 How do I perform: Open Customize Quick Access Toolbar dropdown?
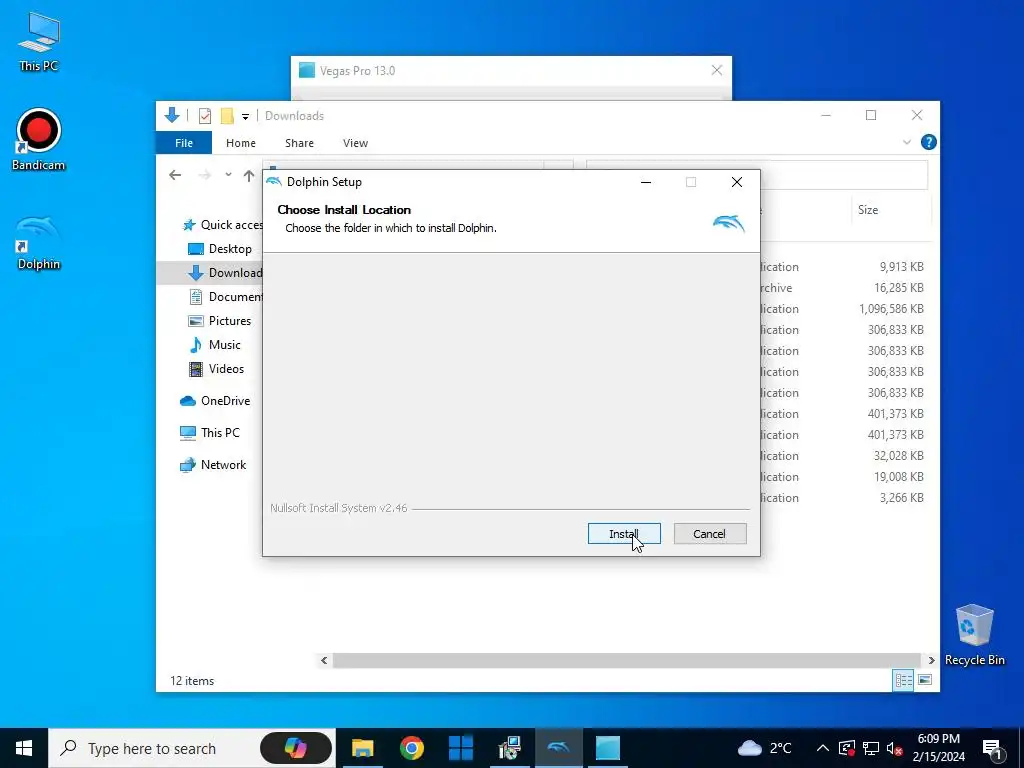tap(246, 116)
